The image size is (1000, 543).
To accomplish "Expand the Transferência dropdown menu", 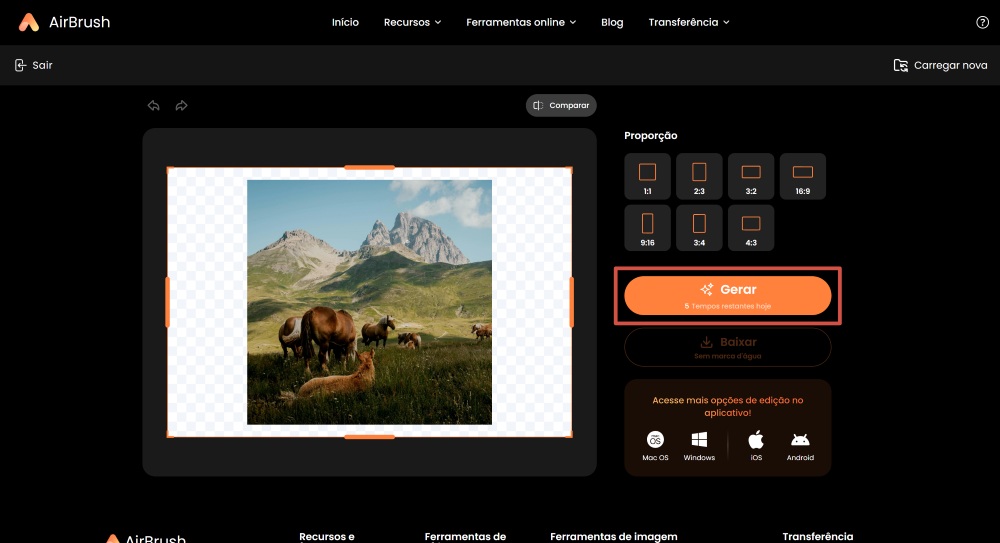I will pyautogui.click(x=689, y=22).
